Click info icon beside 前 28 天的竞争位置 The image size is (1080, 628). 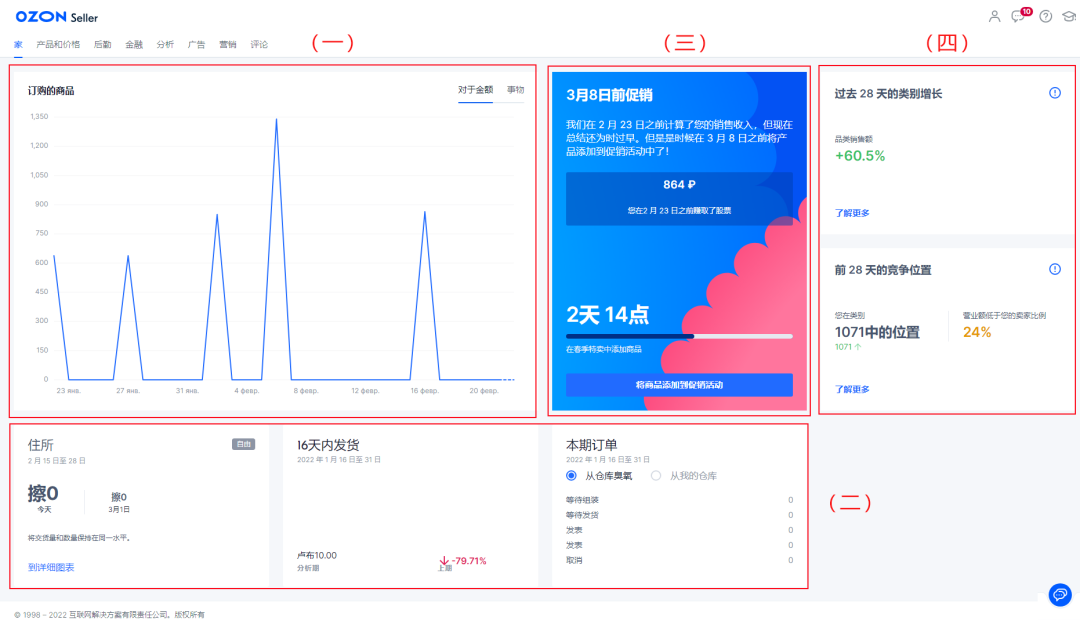point(1054,269)
